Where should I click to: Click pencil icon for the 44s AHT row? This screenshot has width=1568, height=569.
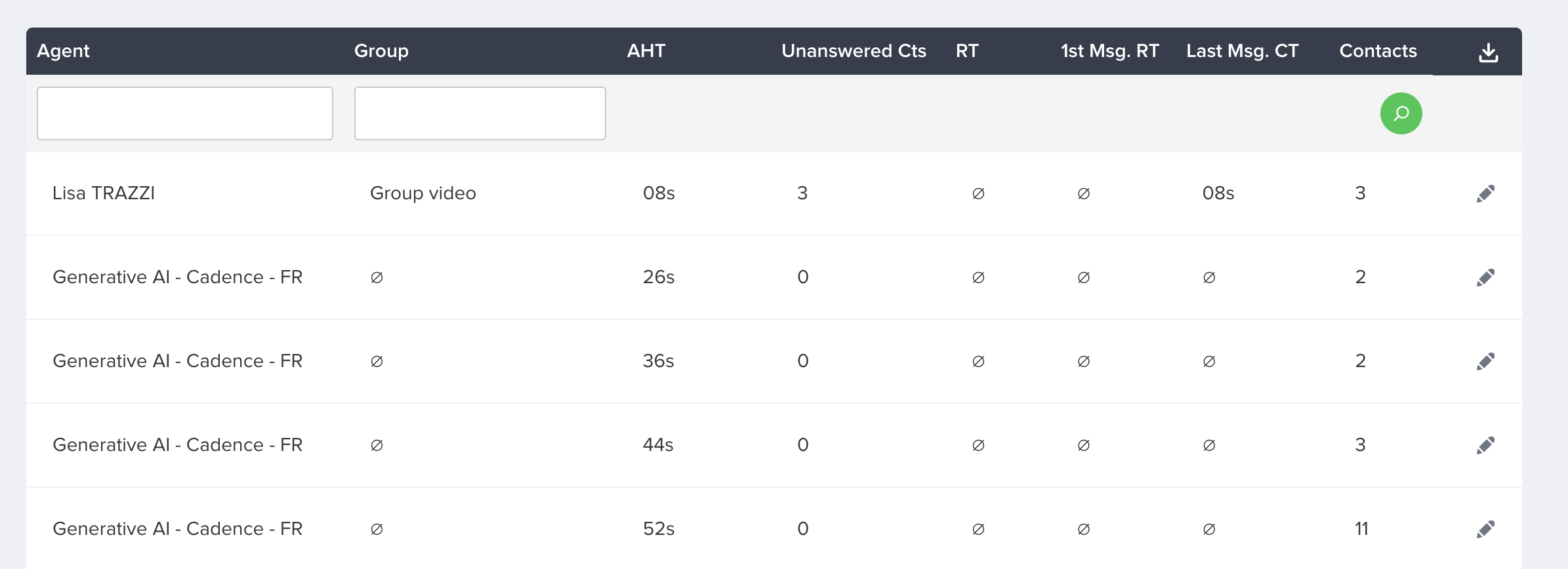(1485, 445)
